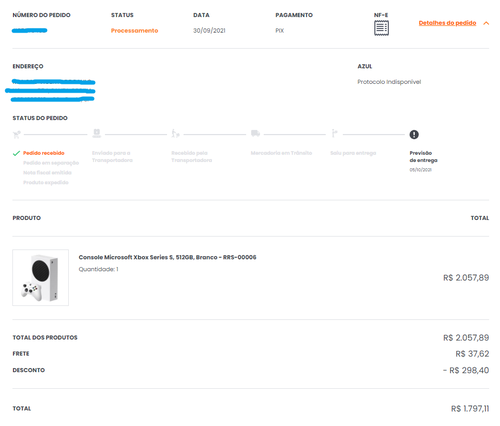Click the Saiu para entrega label
This screenshot has height=426, width=500.
point(353,153)
